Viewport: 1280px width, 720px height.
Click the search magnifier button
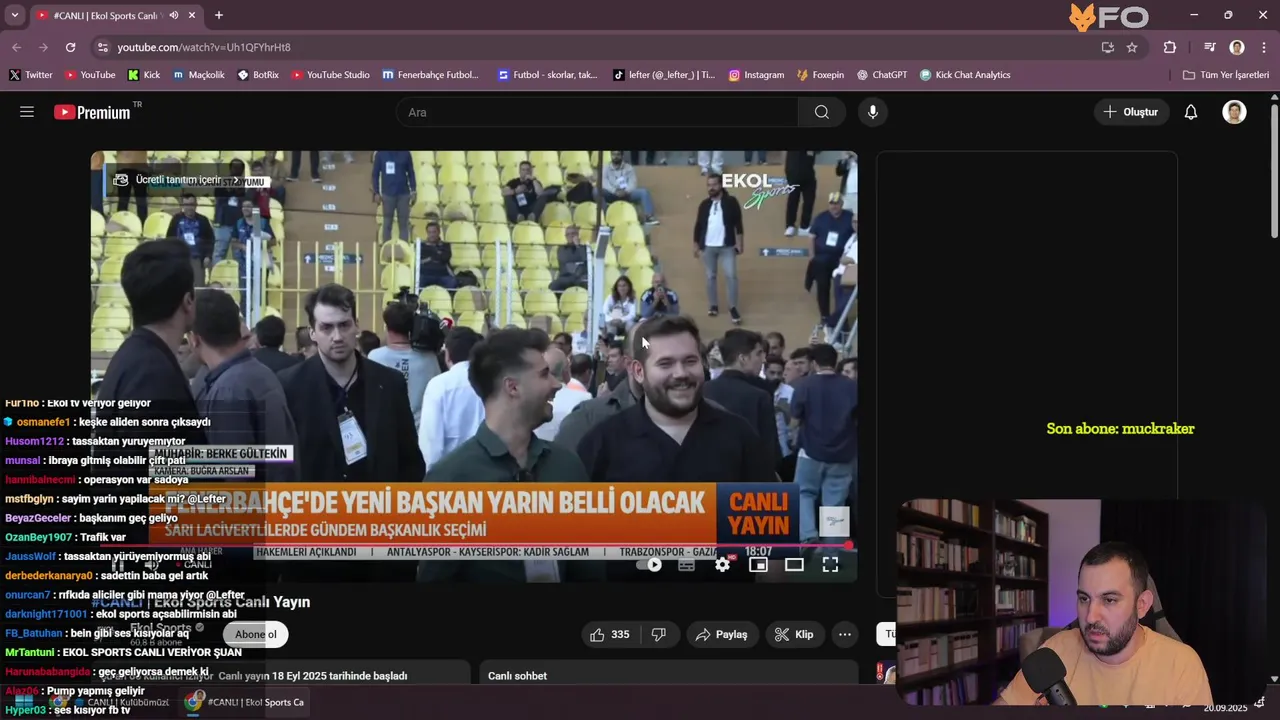822,112
